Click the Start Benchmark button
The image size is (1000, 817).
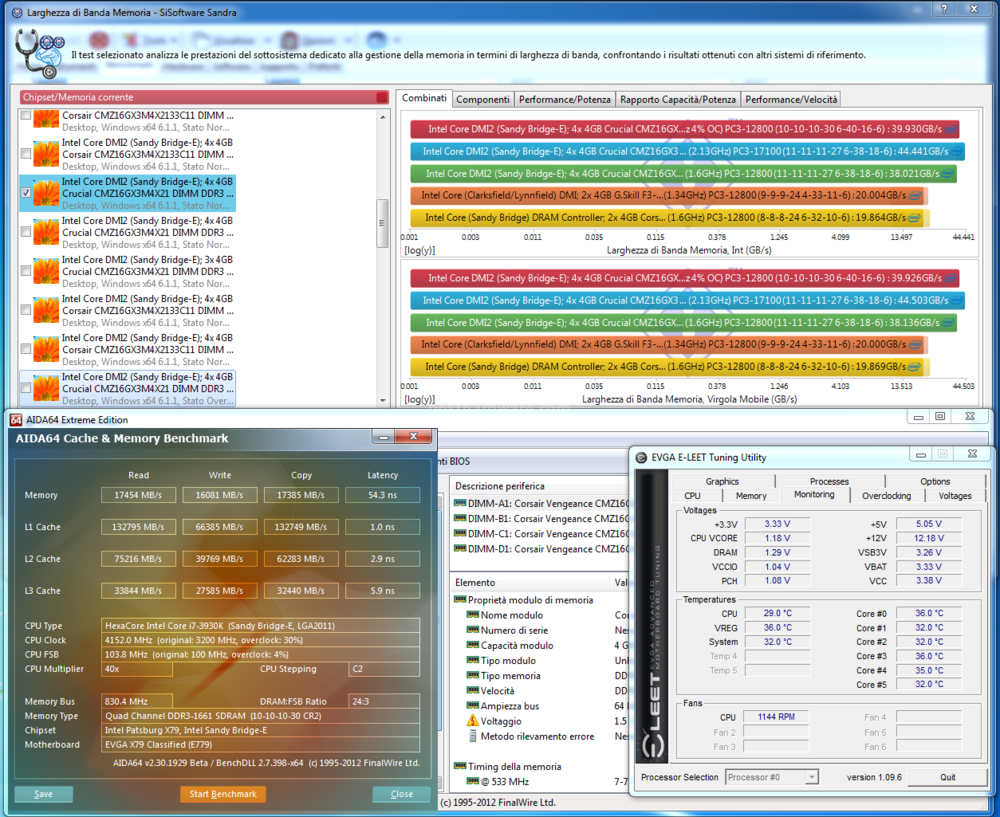coord(223,794)
